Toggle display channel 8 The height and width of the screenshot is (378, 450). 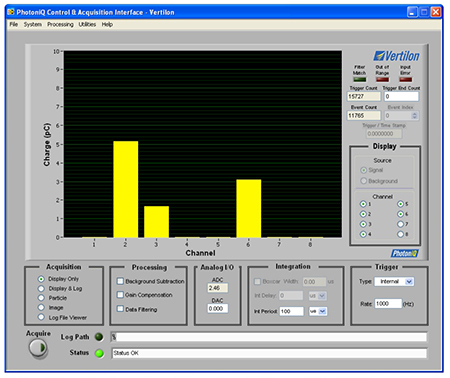tap(400, 234)
